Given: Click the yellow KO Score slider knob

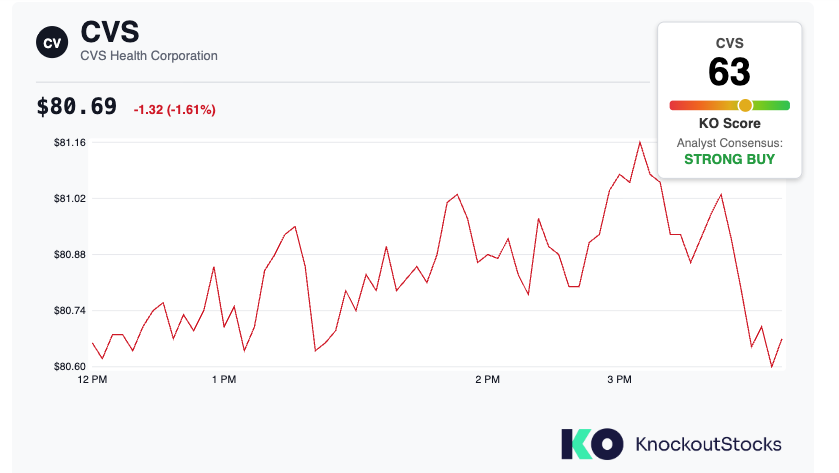Looking at the screenshot, I should [x=745, y=105].
